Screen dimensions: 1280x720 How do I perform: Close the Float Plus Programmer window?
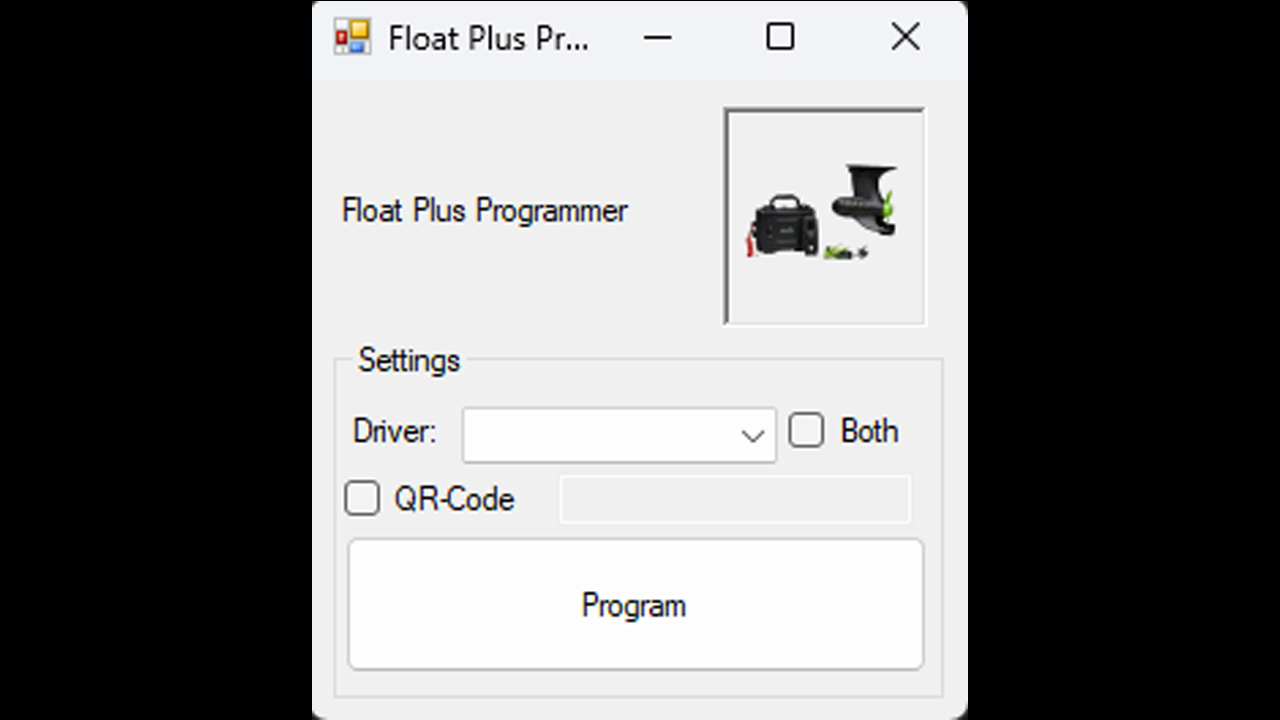[905, 37]
